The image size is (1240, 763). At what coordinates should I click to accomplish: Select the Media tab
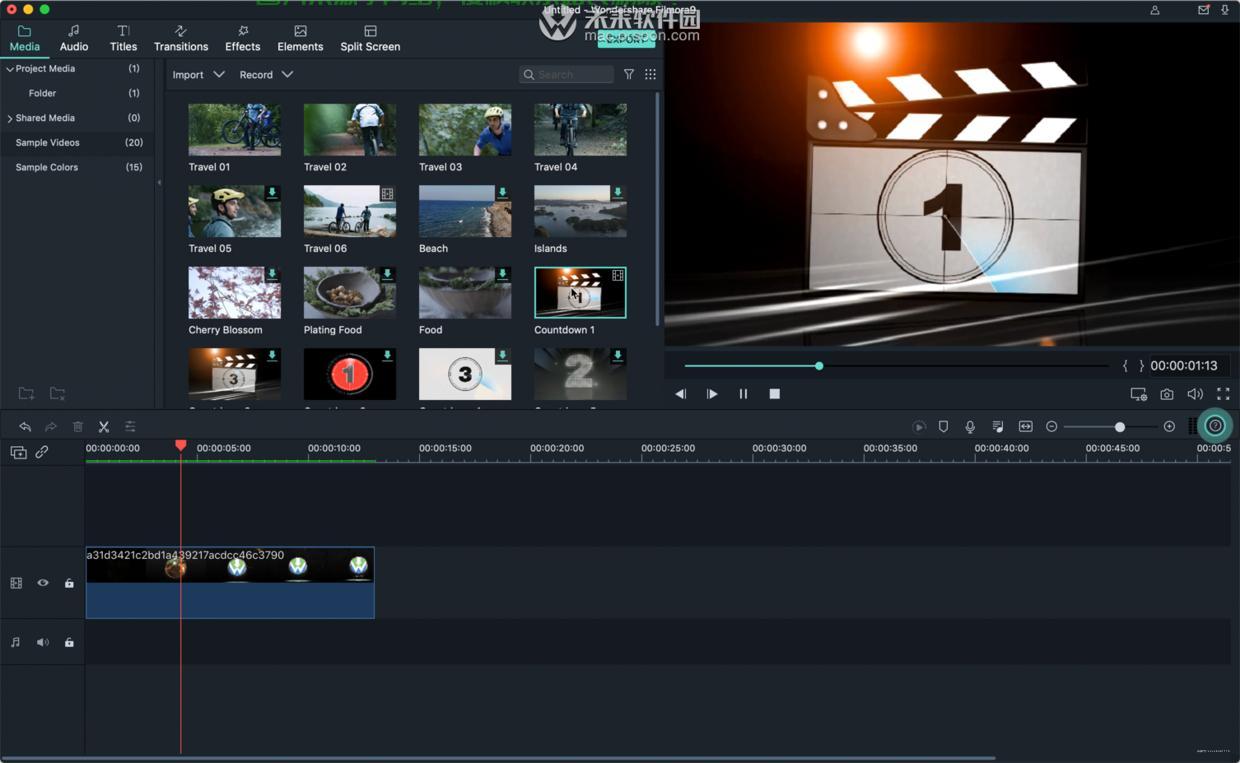[x=24, y=38]
